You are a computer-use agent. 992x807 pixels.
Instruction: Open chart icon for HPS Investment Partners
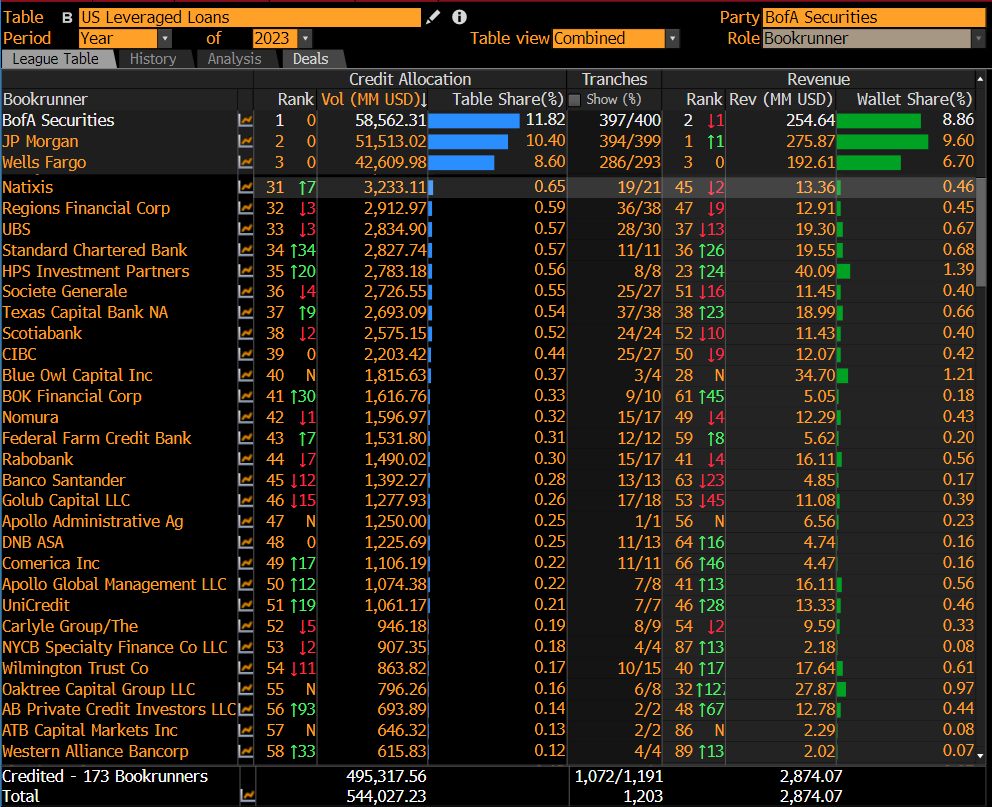(245, 271)
